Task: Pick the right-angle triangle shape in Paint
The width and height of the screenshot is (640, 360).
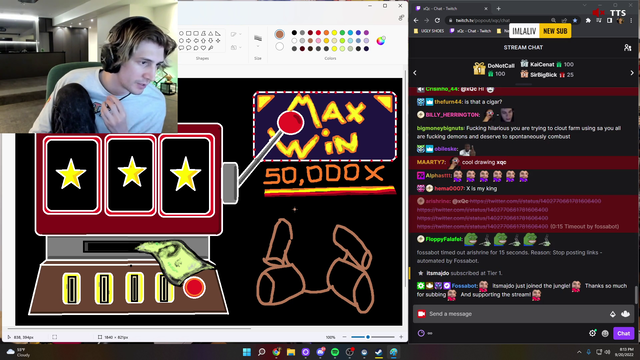Action: (x=218, y=33)
